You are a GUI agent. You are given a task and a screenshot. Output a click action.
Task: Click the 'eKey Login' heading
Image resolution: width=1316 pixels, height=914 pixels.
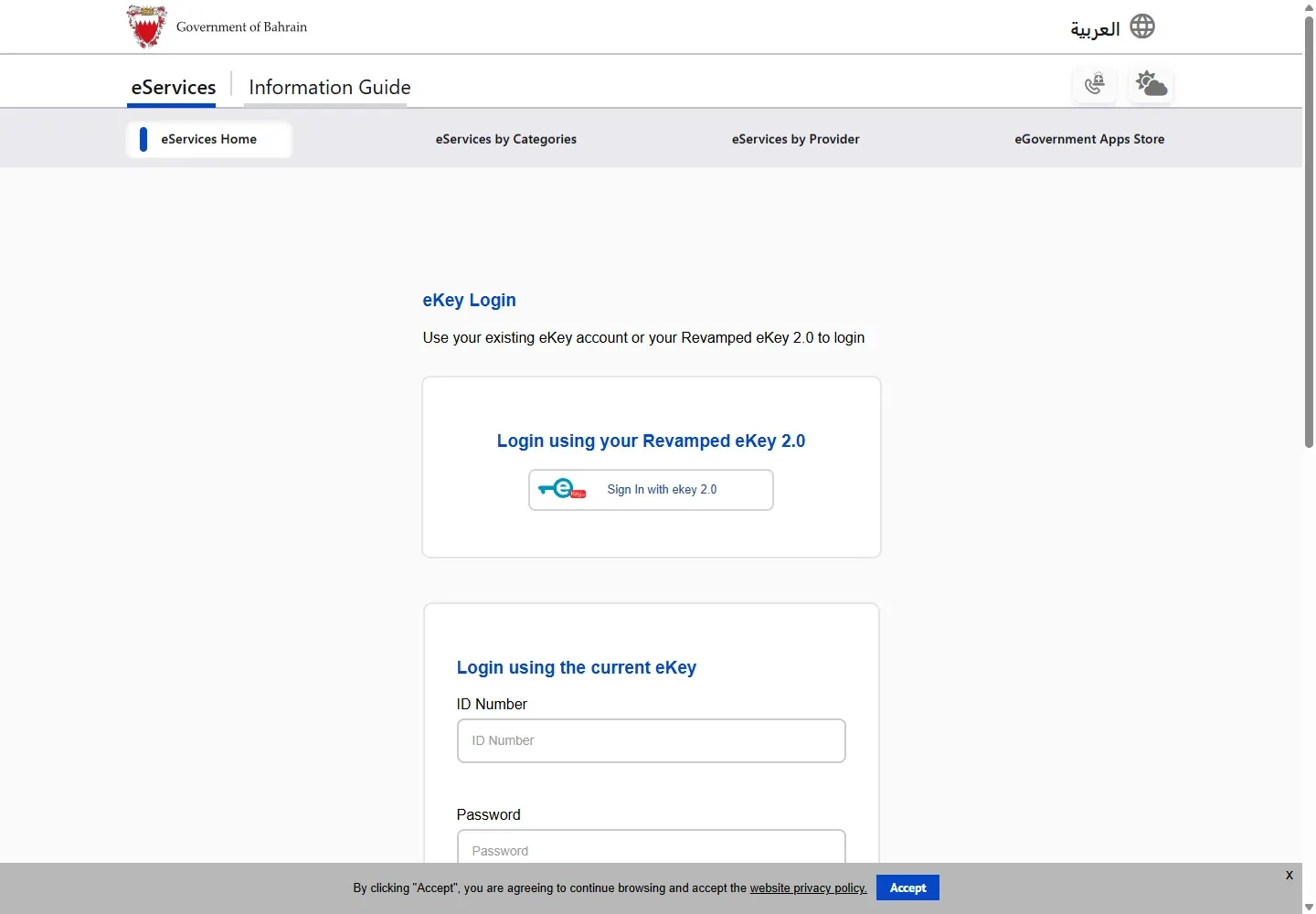coord(469,300)
